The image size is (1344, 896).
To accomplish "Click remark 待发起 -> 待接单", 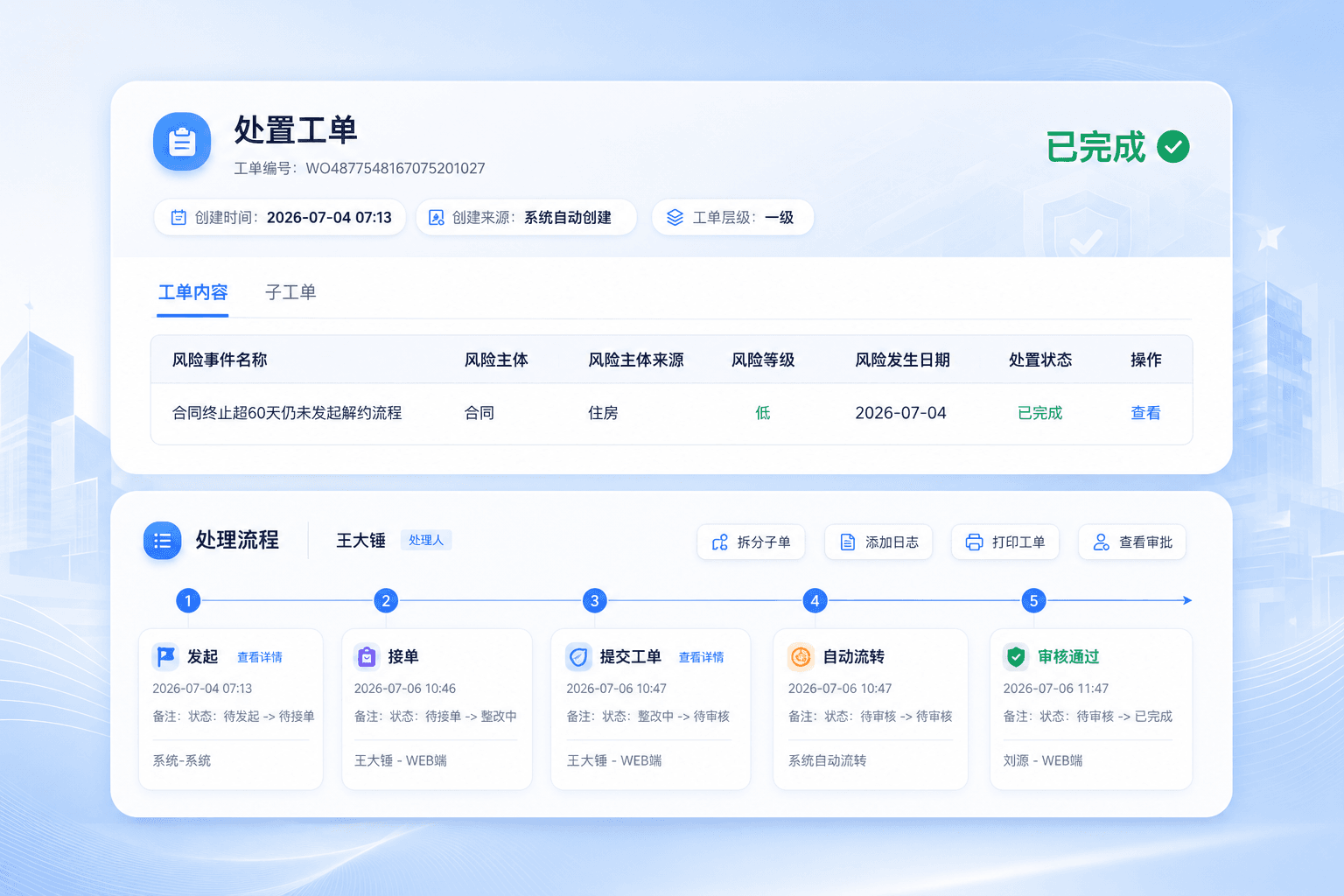I will coord(269,716).
